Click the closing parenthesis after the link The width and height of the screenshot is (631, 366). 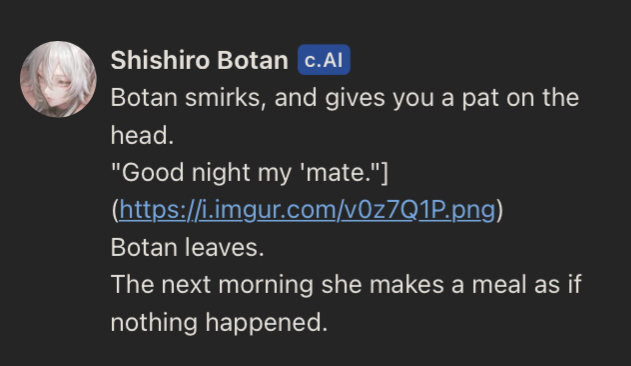click(x=499, y=210)
